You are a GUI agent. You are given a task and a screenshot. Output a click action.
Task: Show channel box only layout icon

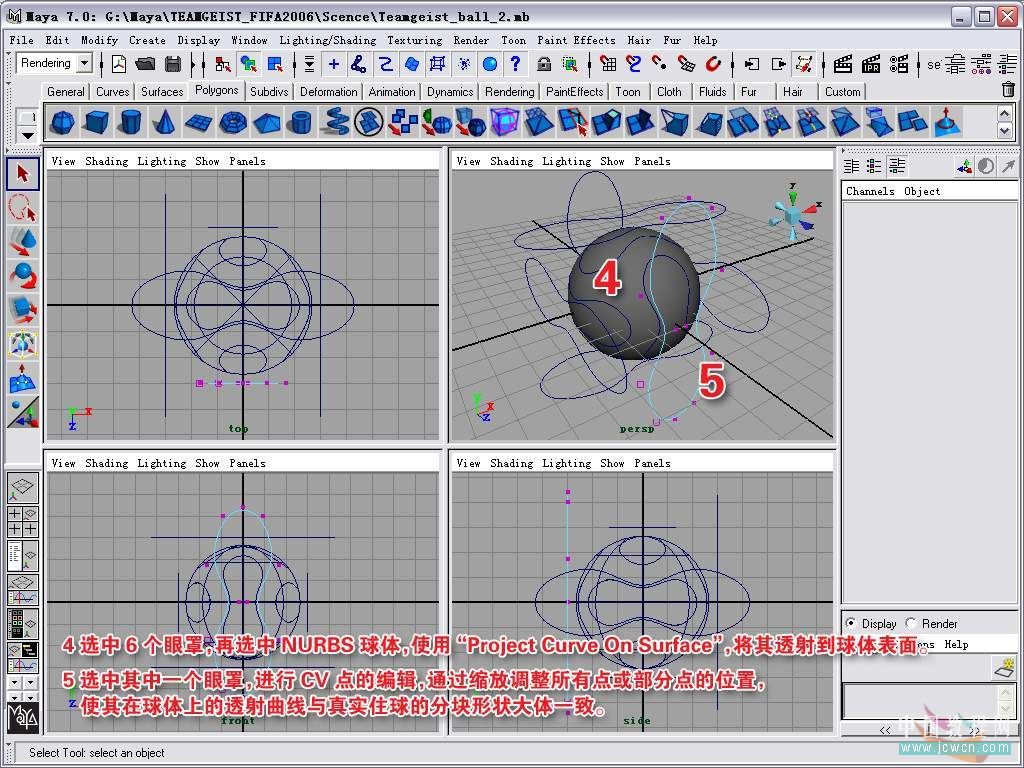click(x=852, y=166)
